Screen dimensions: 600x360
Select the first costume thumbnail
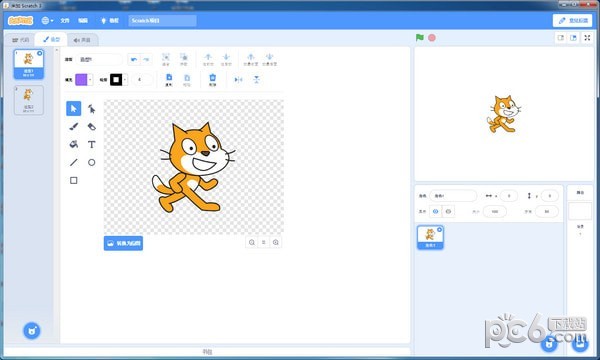tap(29, 64)
